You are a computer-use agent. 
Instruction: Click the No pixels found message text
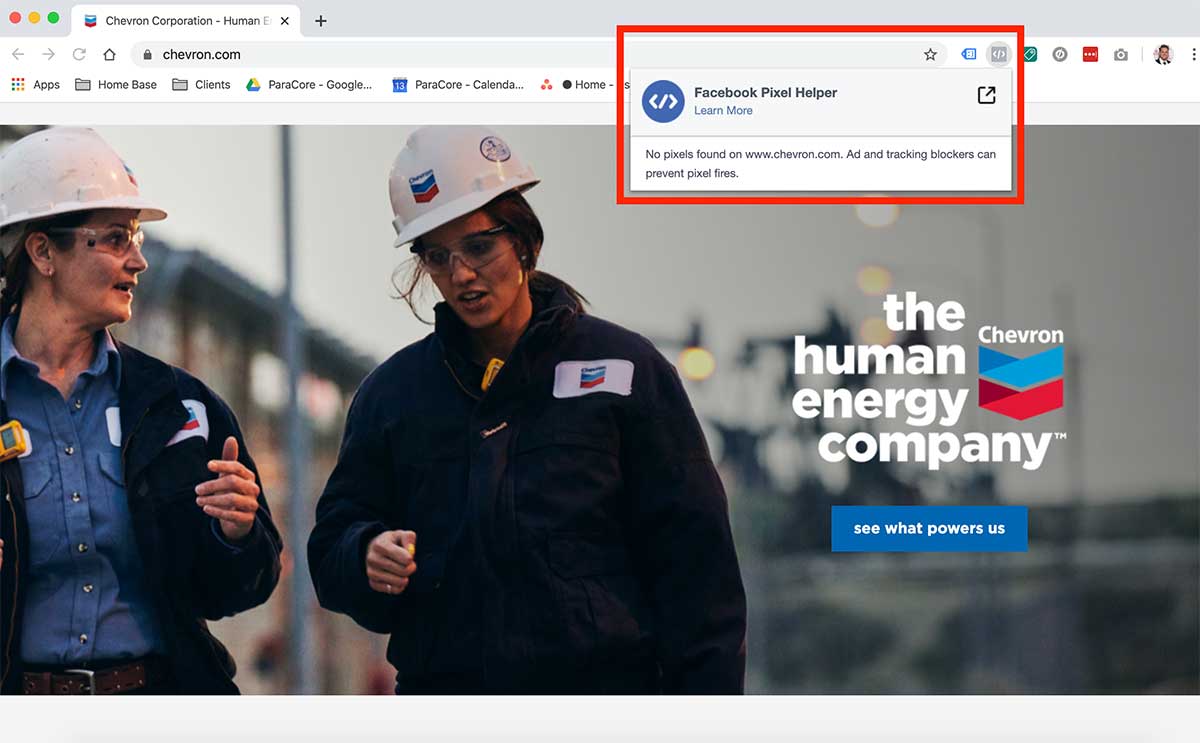coord(820,164)
